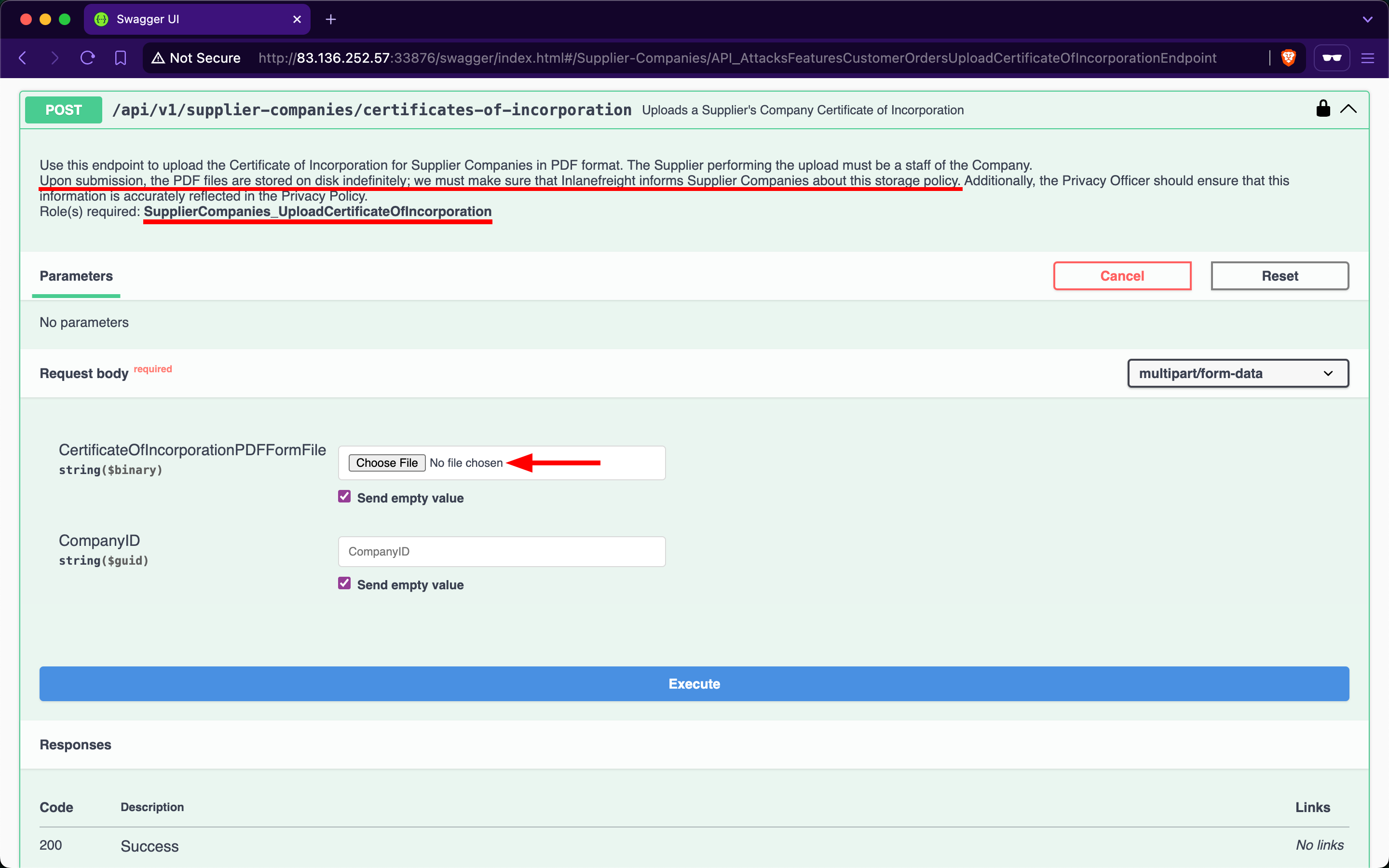
Task: Click the Responses section heading
Action: 75,745
